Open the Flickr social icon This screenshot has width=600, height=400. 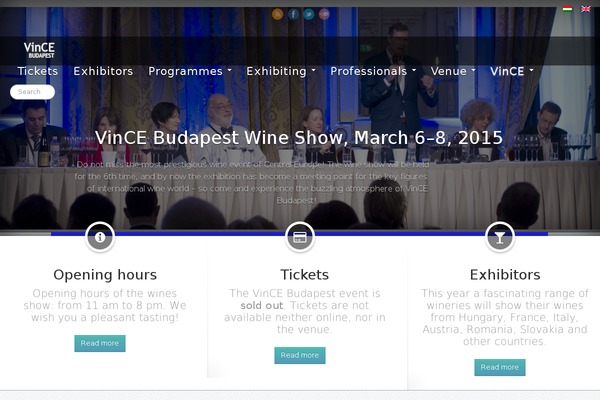point(324,15)
